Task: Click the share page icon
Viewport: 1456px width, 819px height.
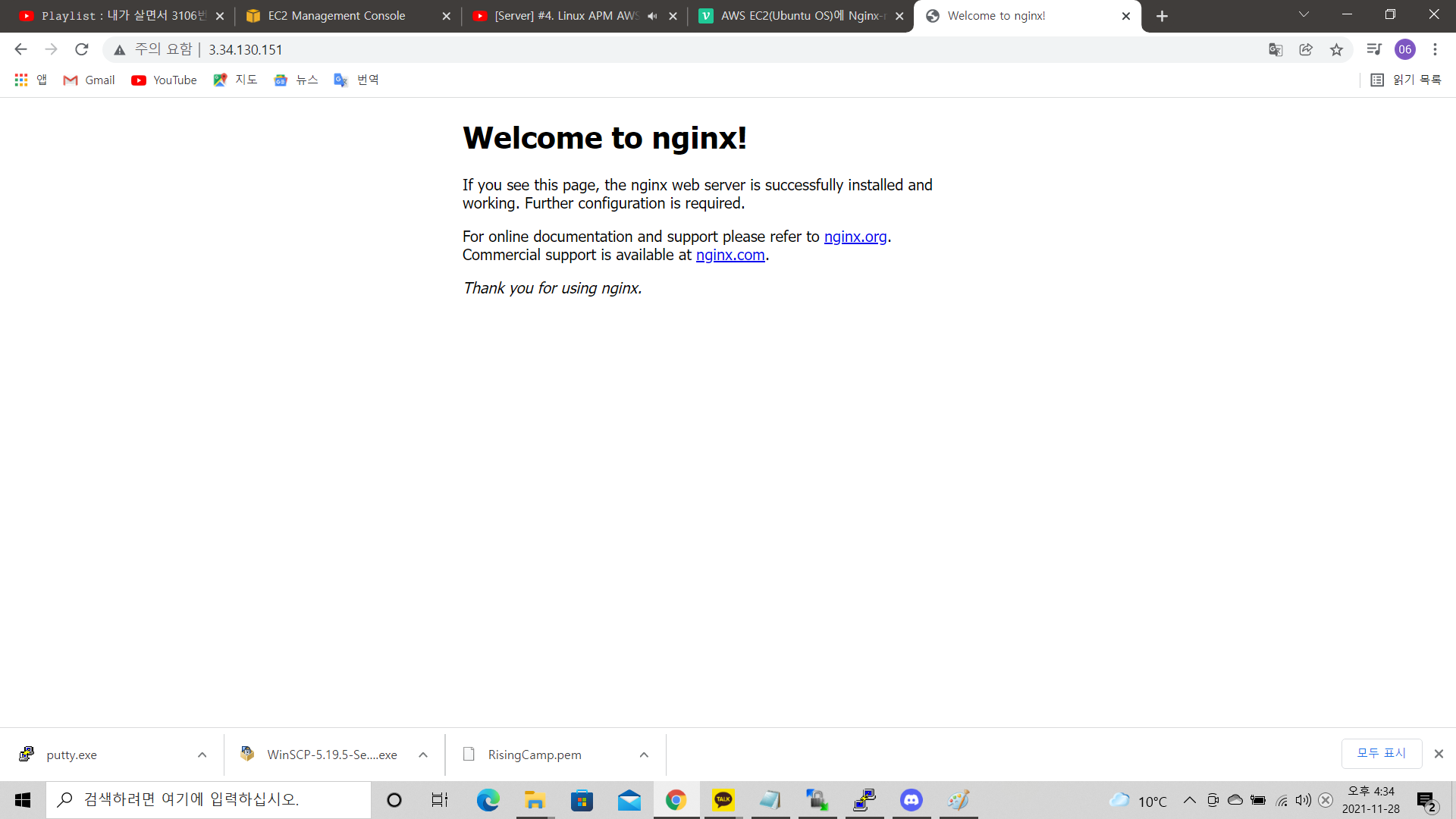Action: (1306, 50)
